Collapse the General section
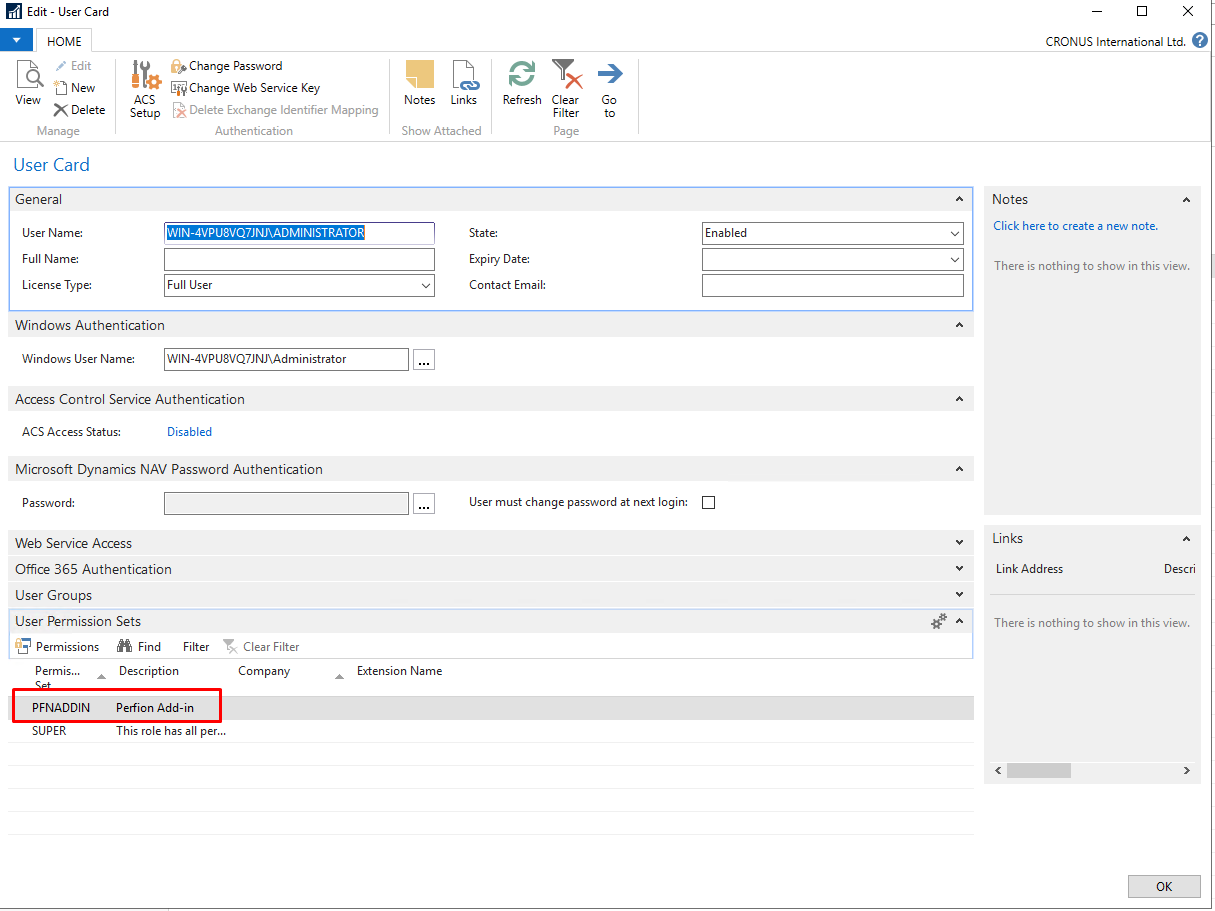 (x=960, y=199)
